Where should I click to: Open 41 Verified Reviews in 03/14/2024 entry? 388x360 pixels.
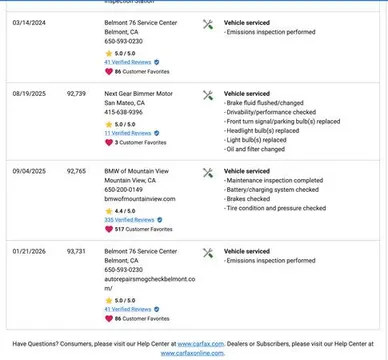point(128,62)
